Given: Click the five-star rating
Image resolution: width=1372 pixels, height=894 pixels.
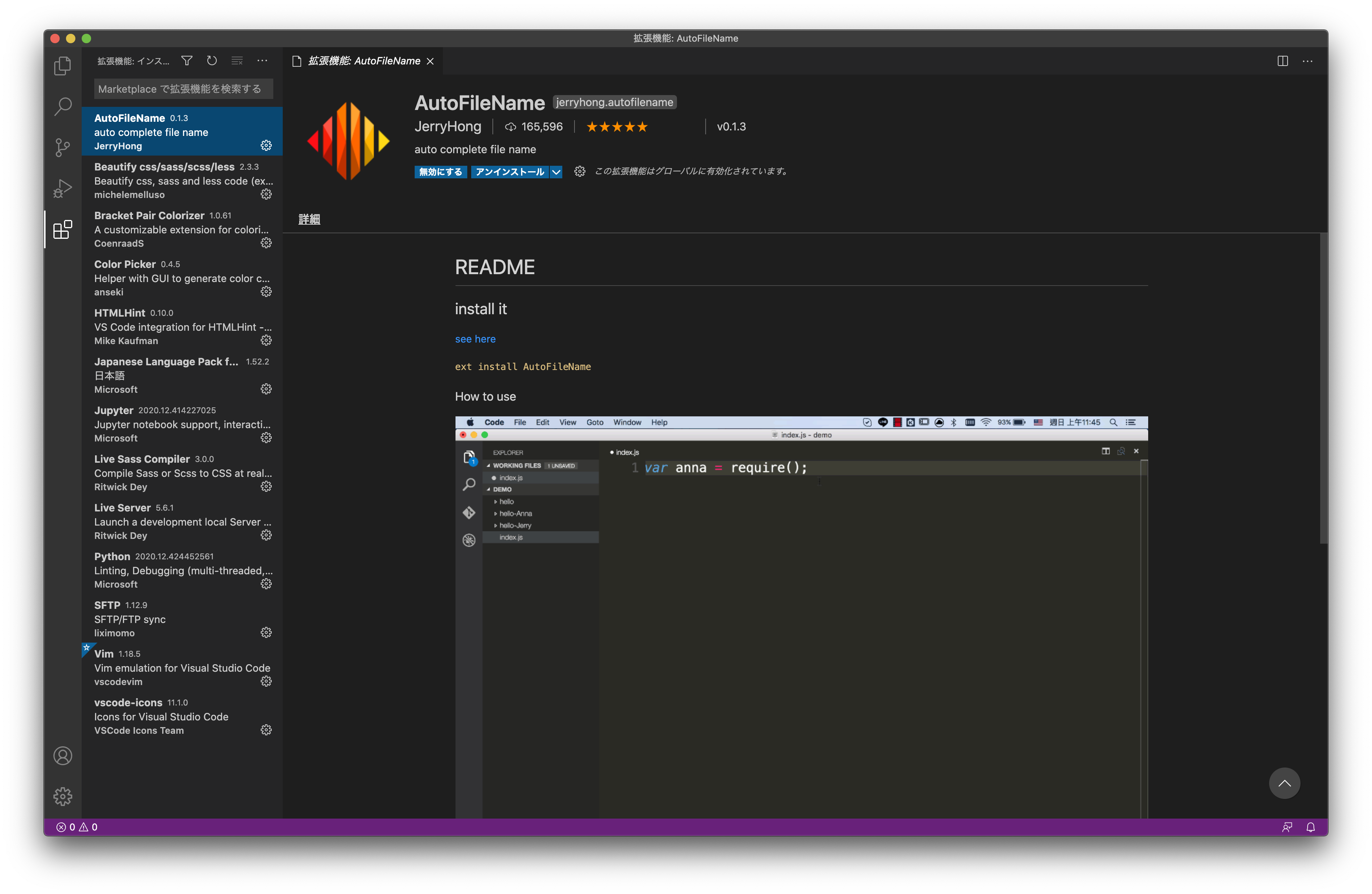Looking at the screenshot, I should coord(617,127).
